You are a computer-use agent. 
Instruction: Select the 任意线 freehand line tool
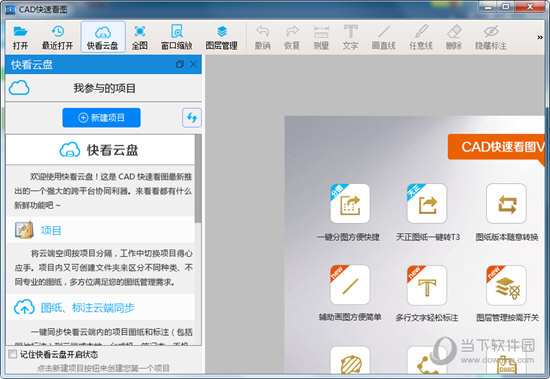[421, 37]
